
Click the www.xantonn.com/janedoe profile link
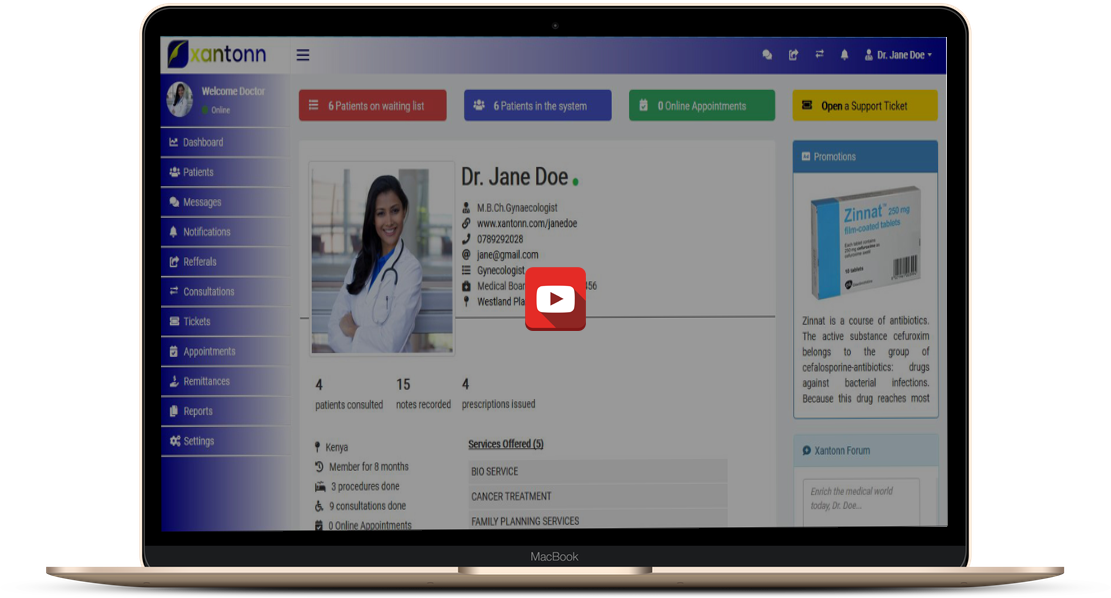point(526,224)
